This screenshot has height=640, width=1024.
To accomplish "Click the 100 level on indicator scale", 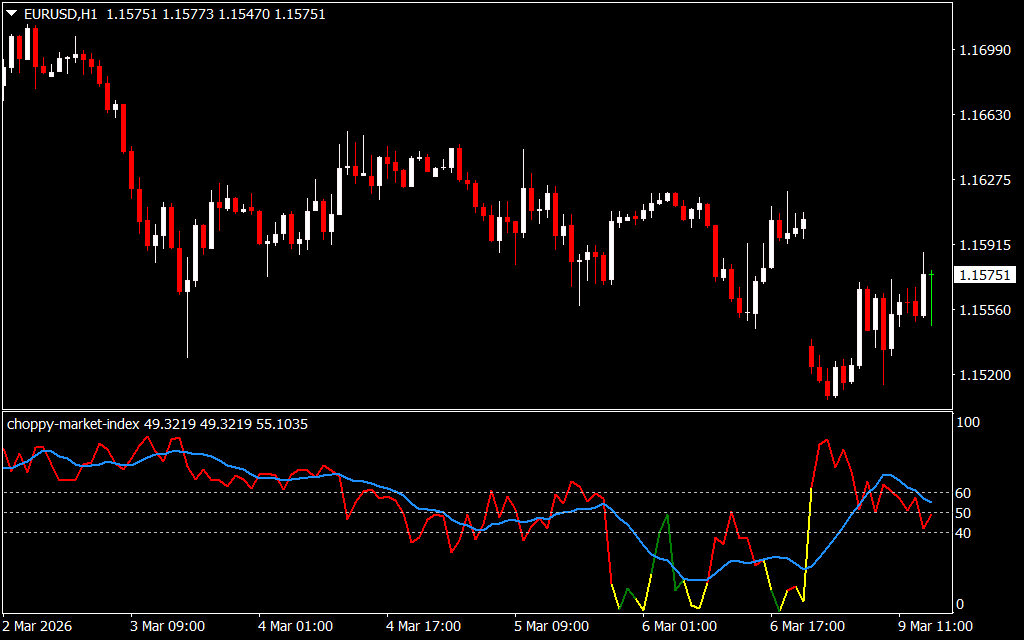I will [968, 423].
